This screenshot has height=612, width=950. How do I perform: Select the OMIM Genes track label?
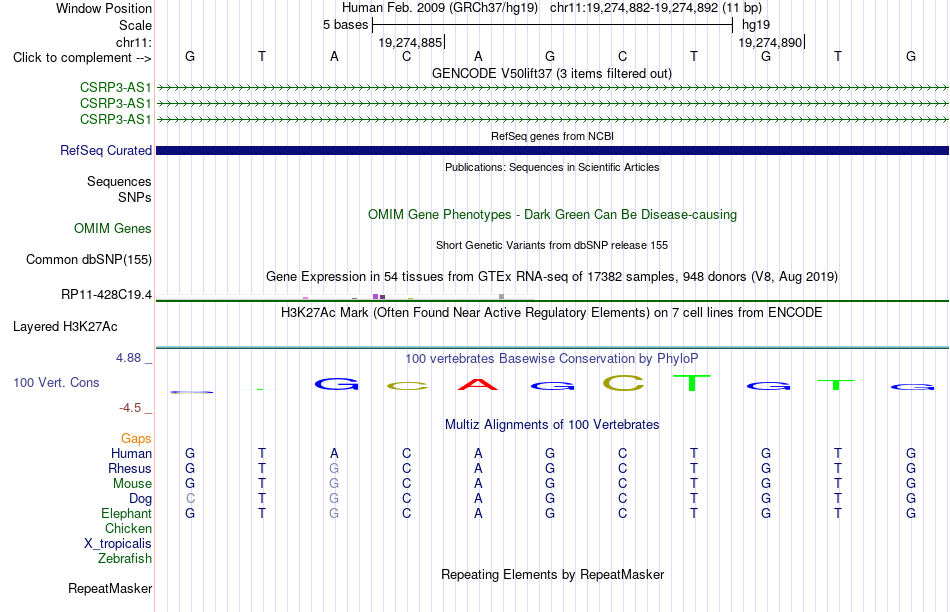(x=113, y=228)
